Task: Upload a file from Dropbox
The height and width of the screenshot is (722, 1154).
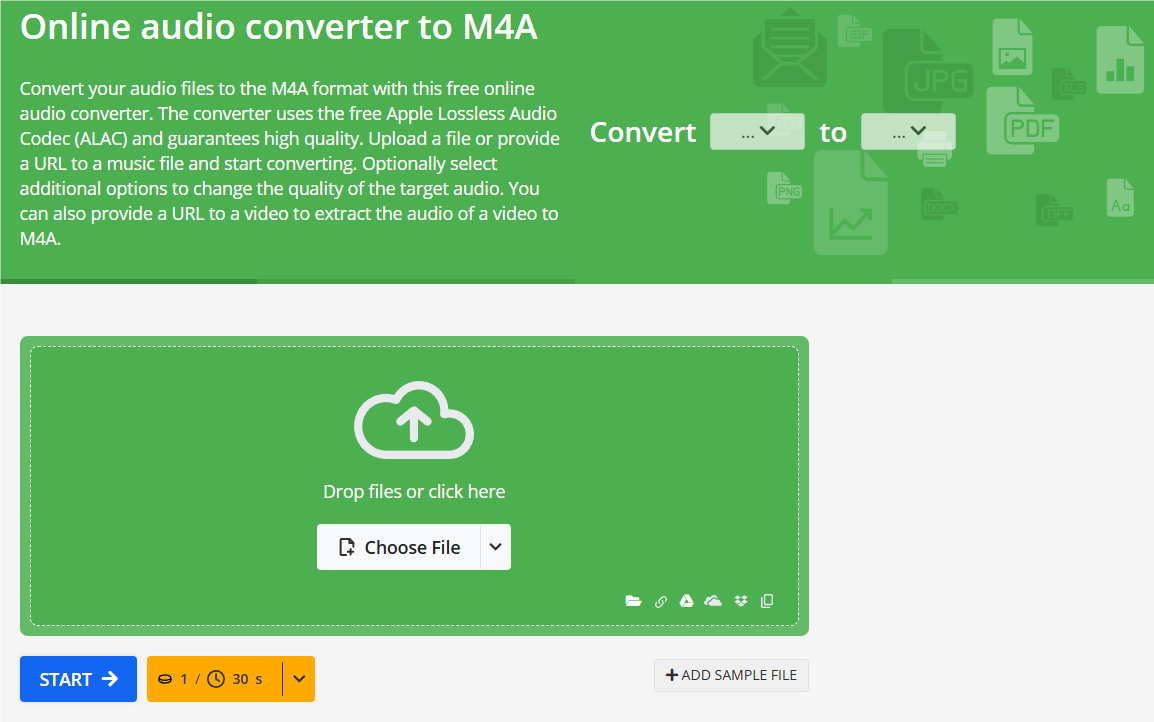Action: 740,600
